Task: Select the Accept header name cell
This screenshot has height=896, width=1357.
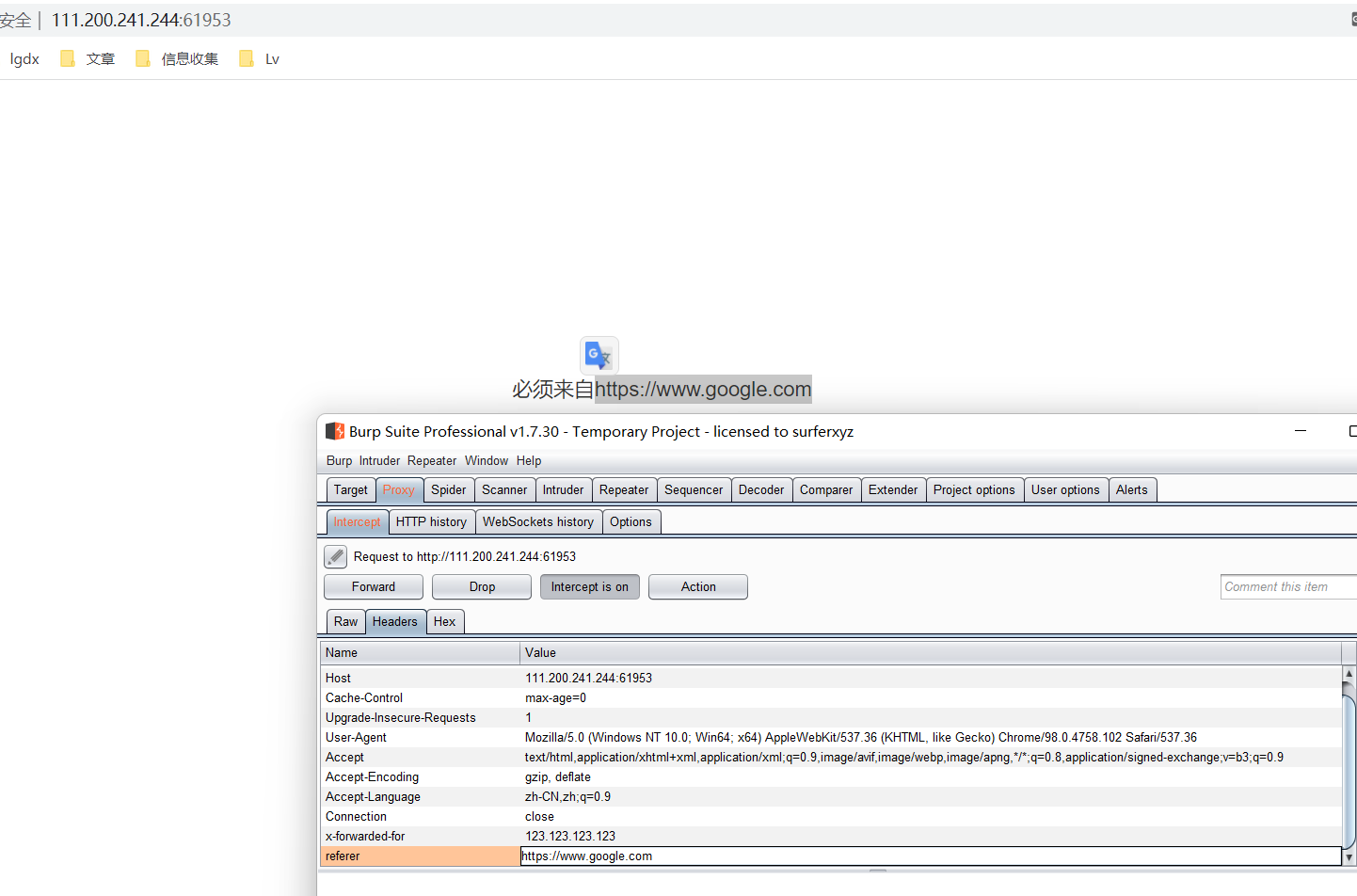Action: coord(420,757)
